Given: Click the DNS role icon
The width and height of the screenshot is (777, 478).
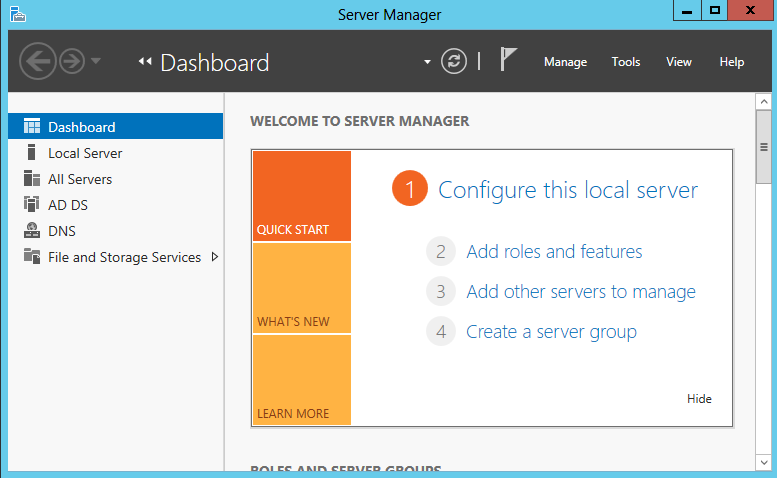Looking at the screenshot, I should (32, 230).
